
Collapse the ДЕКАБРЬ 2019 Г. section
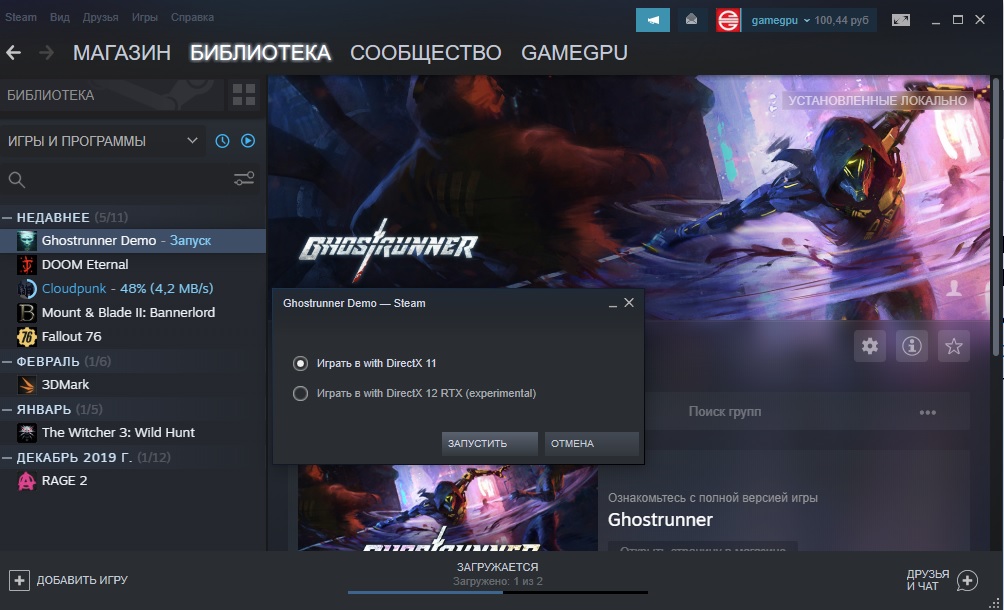click(7, 458)
